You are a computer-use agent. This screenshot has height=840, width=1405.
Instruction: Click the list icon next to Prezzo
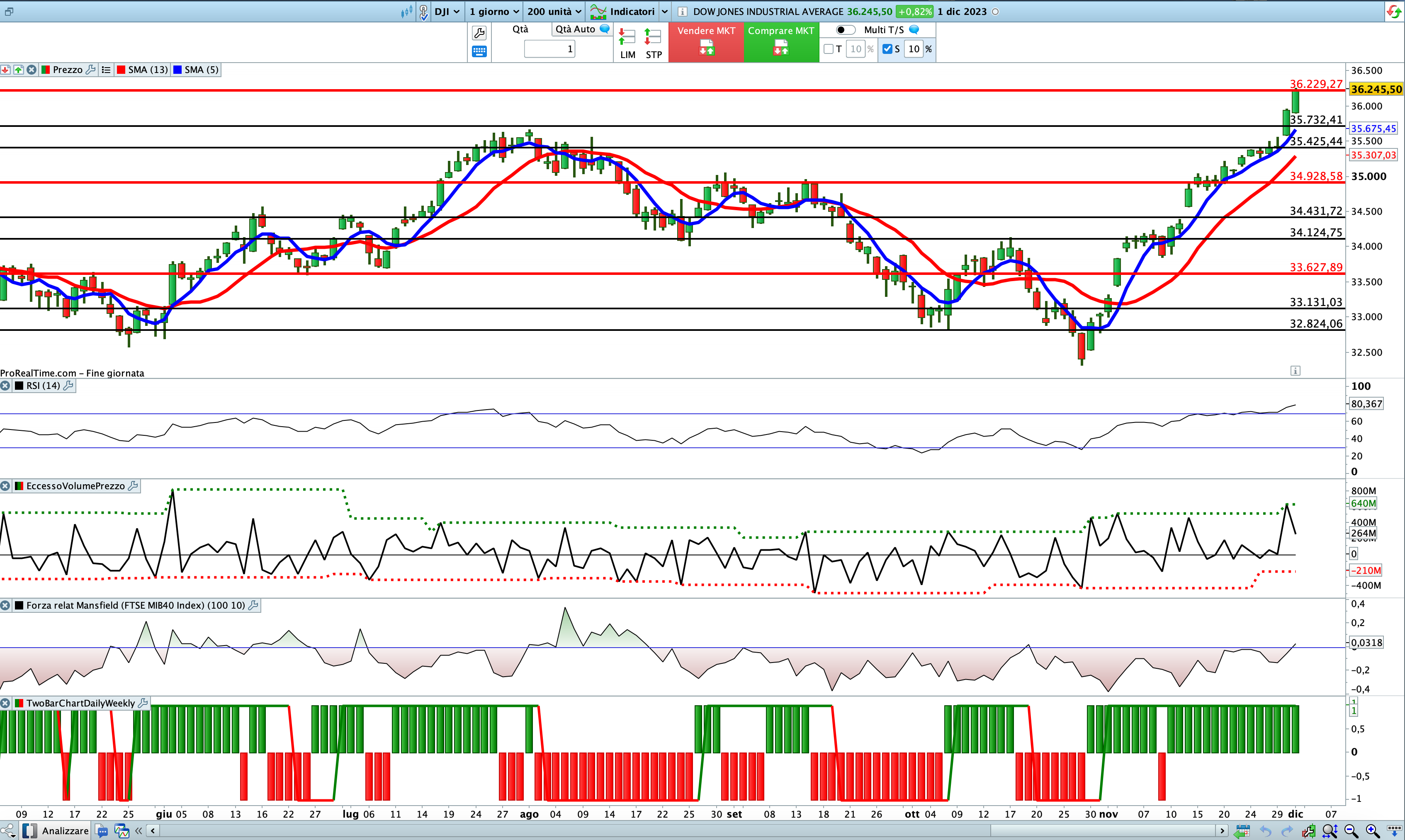[106, 70]
